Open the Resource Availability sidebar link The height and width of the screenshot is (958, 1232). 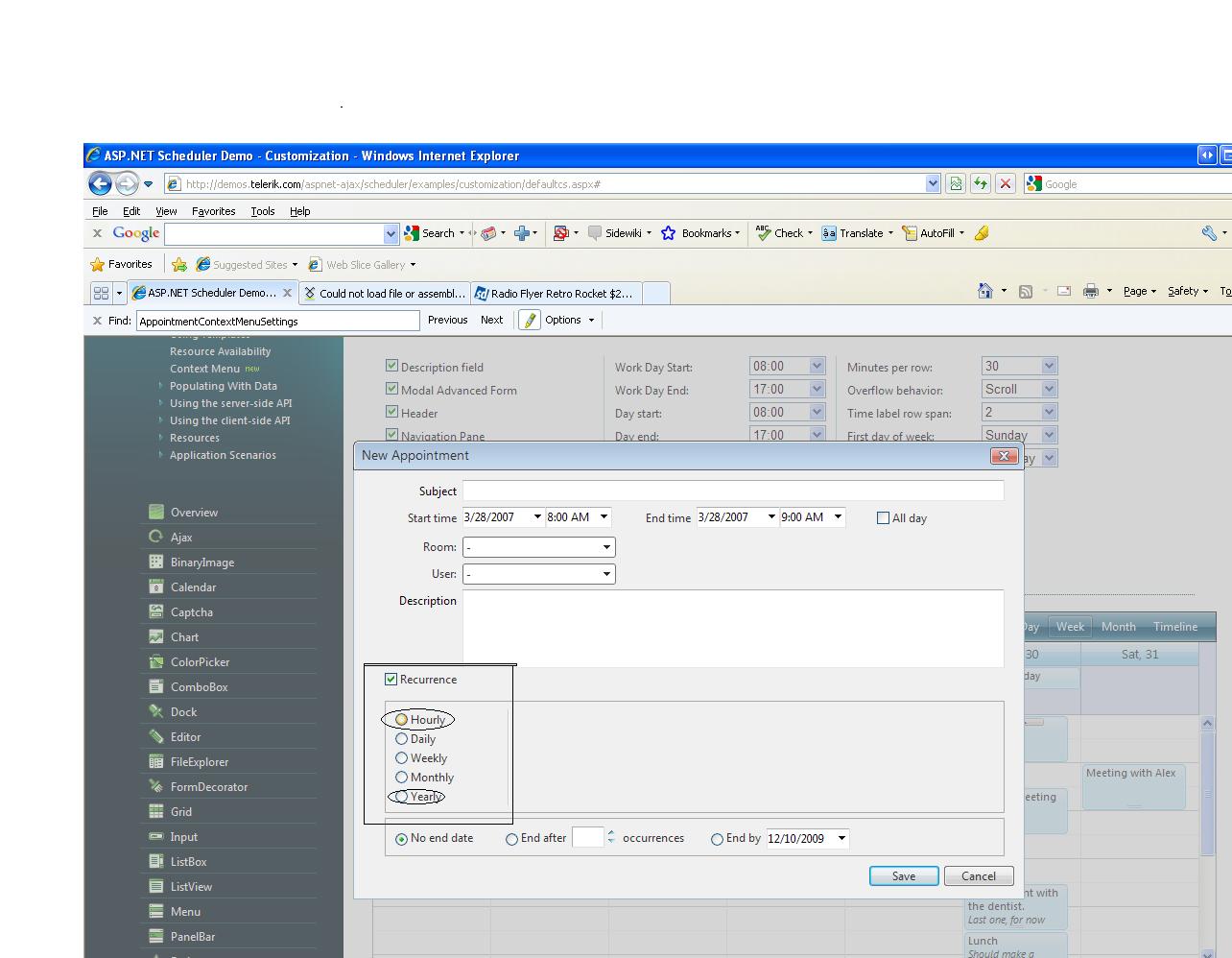pos(220,351)
